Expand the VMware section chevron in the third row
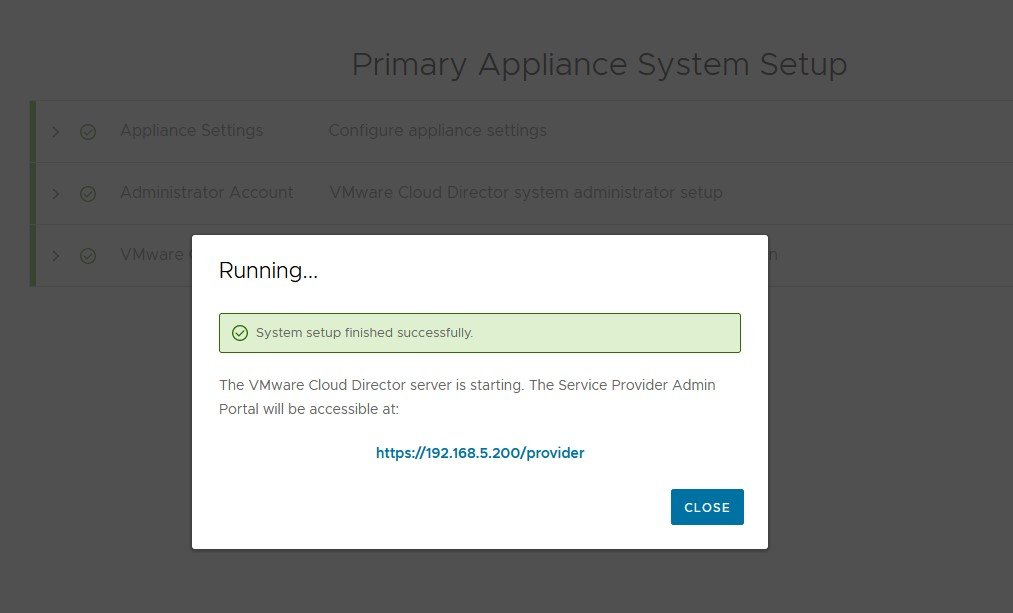The width and height of the screenshot is (1013, 613). (56, 256)
